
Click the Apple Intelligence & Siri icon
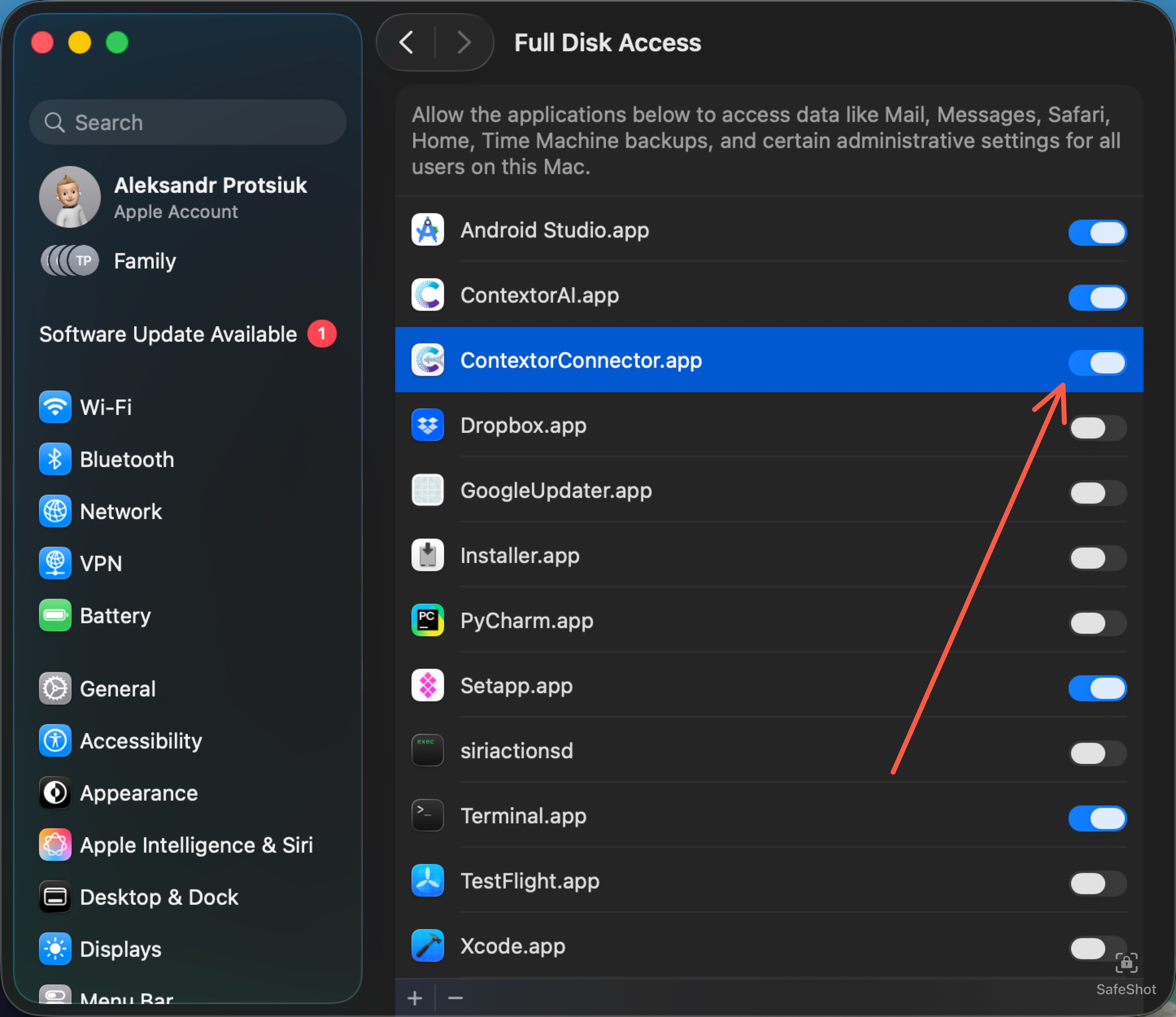click(x=55, y=845)
